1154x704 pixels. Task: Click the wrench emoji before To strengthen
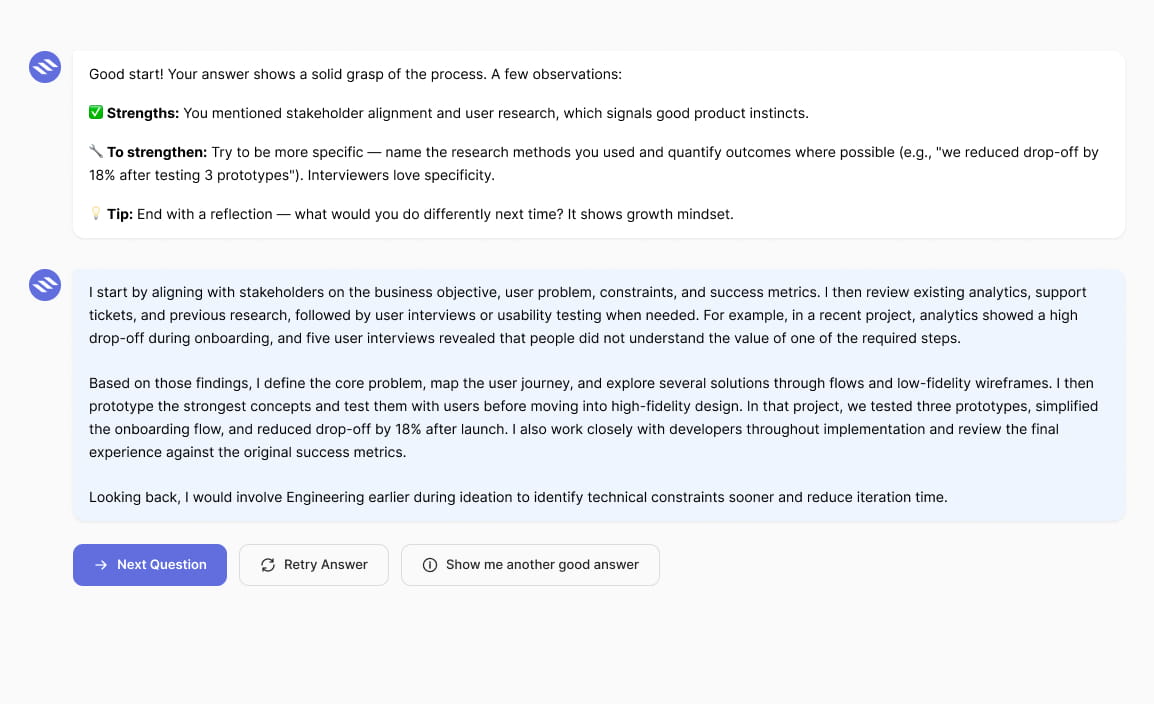pyautogui.click(x=96, y=152)
